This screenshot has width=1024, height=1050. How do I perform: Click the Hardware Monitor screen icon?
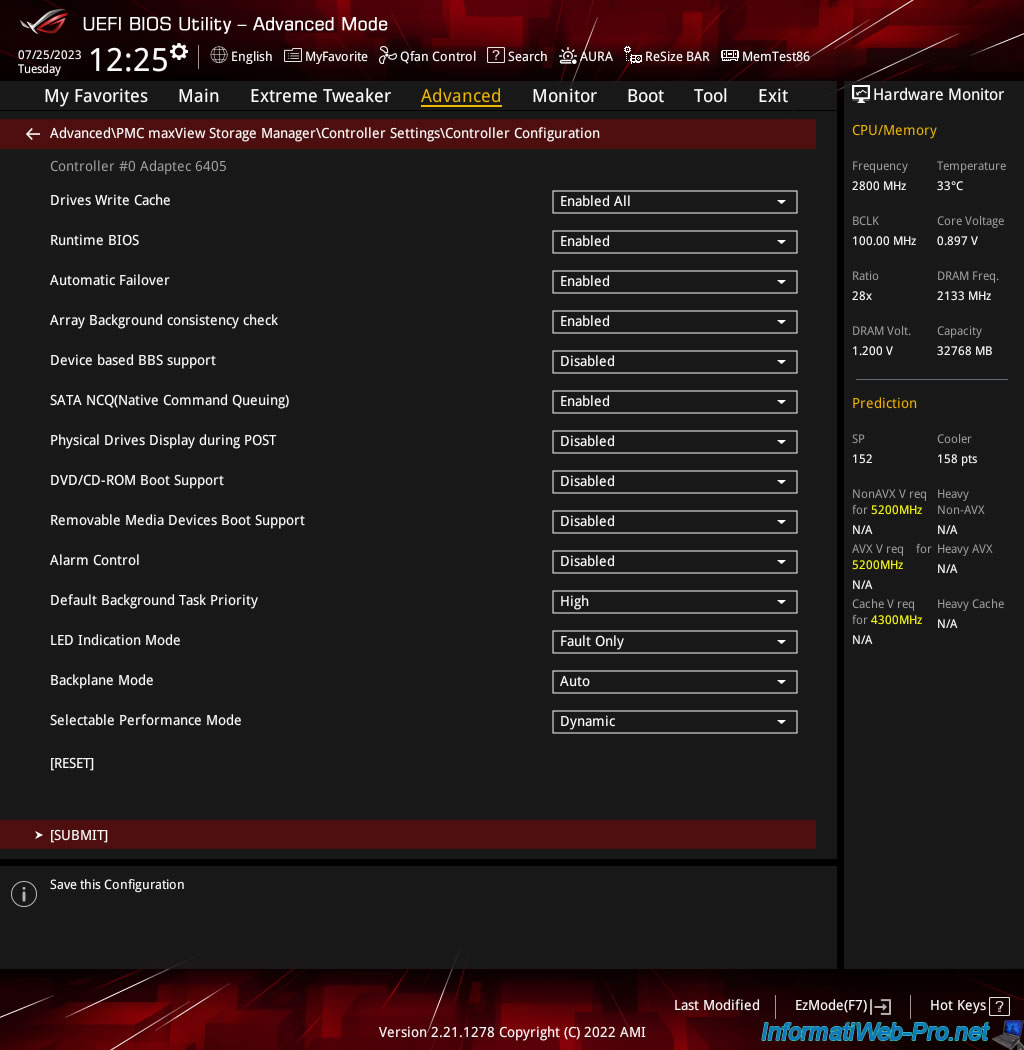861,94
